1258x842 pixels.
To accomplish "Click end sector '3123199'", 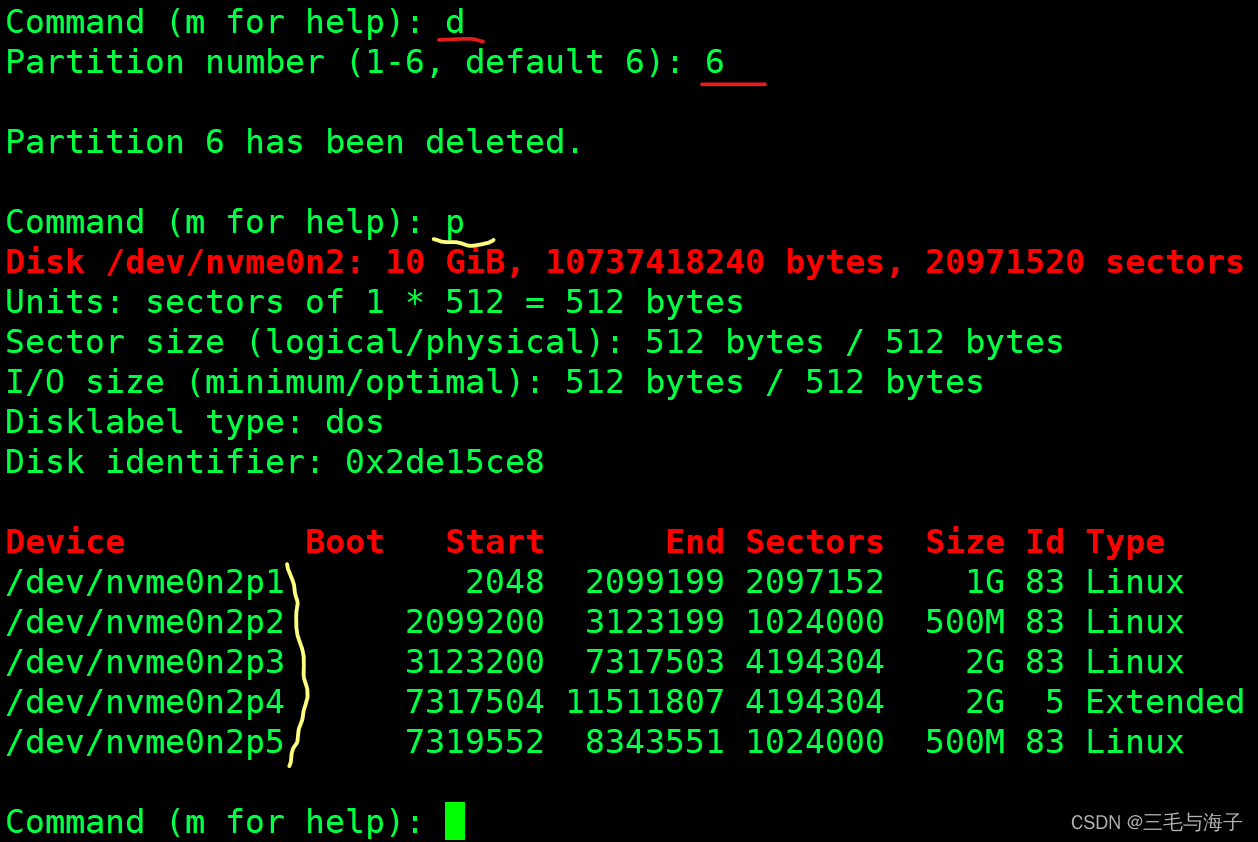I will click(x=655, y=622).
